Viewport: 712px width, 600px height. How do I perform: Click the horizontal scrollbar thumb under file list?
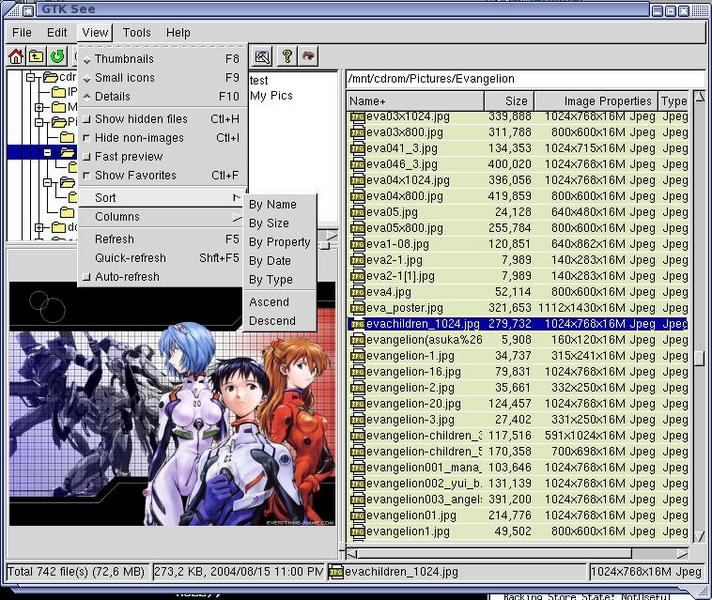click(494, 553)
